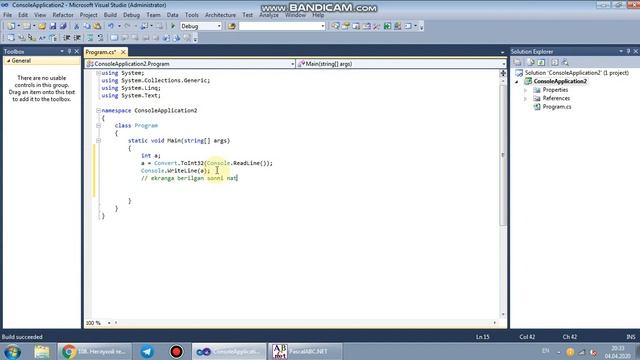This screenshot has height=360, width=640.
Task: Collapse the using directives block
Action: click(x=98, y=73)
